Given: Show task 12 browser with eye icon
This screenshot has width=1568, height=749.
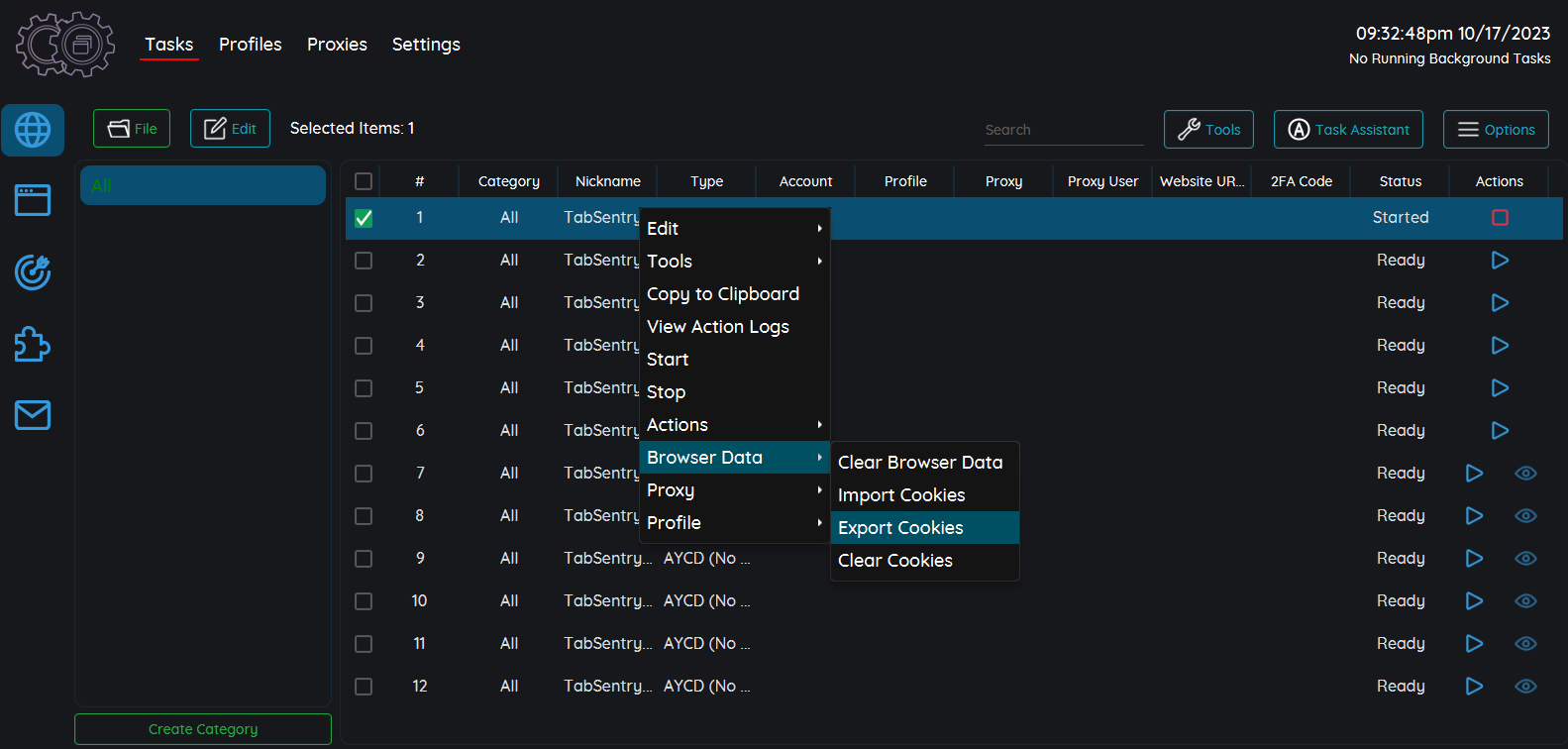Looking at the screenshot, I should tap(1525, 686).
